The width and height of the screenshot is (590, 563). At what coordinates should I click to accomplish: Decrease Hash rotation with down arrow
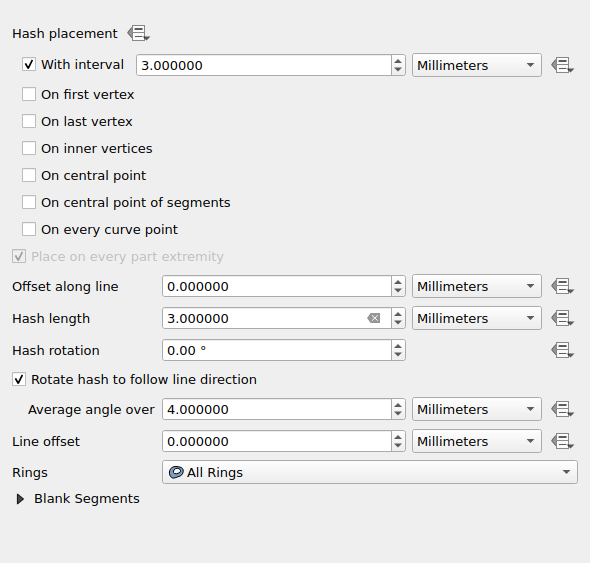click(398, 355)
